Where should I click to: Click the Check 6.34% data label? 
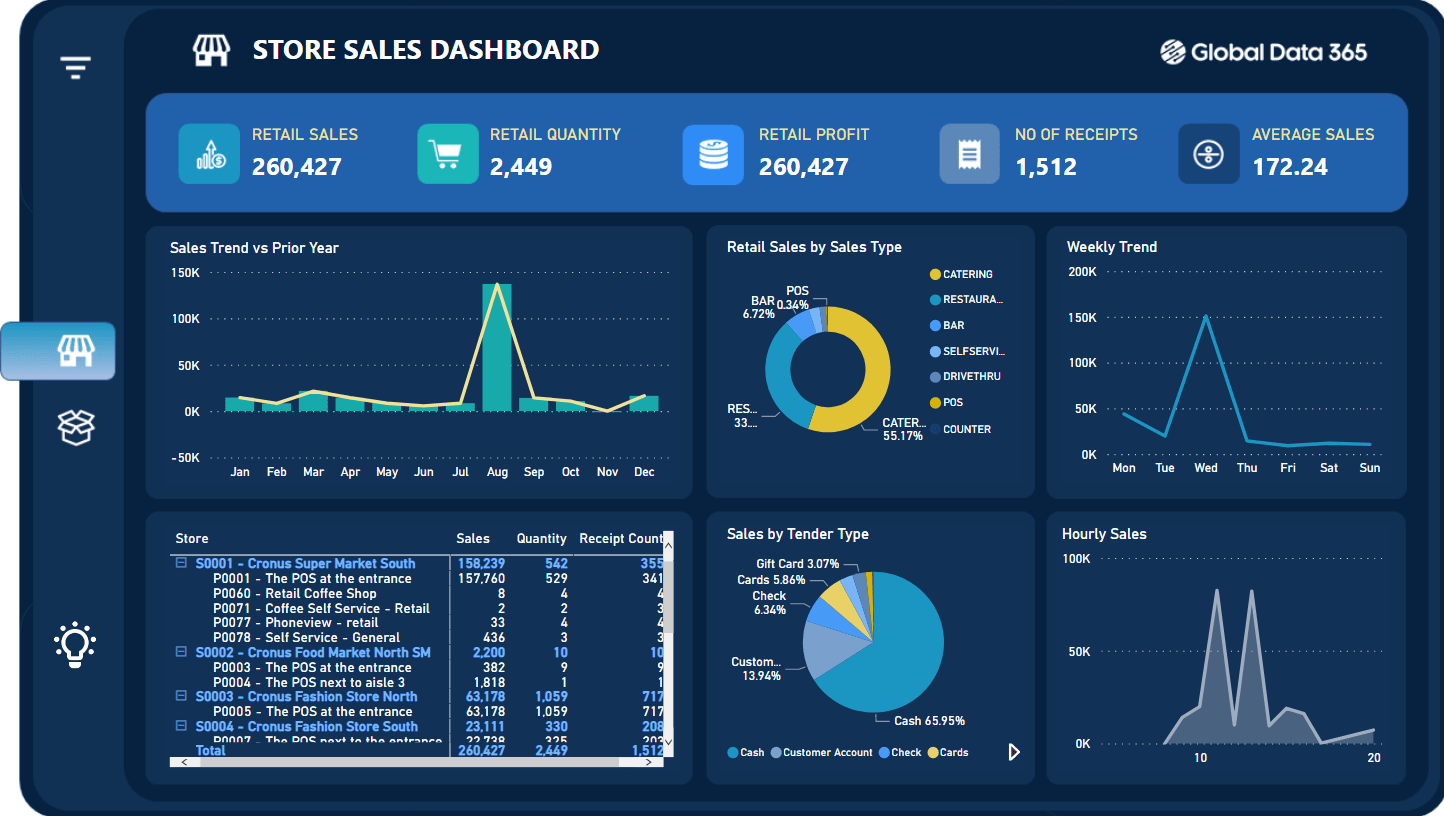[769, 602]
